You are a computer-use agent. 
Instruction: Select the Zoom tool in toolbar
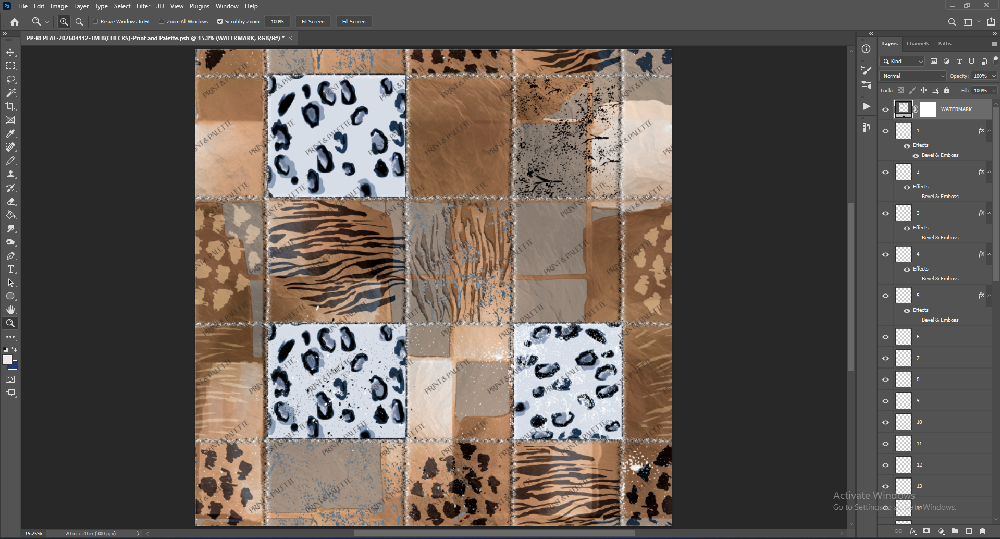10,323
